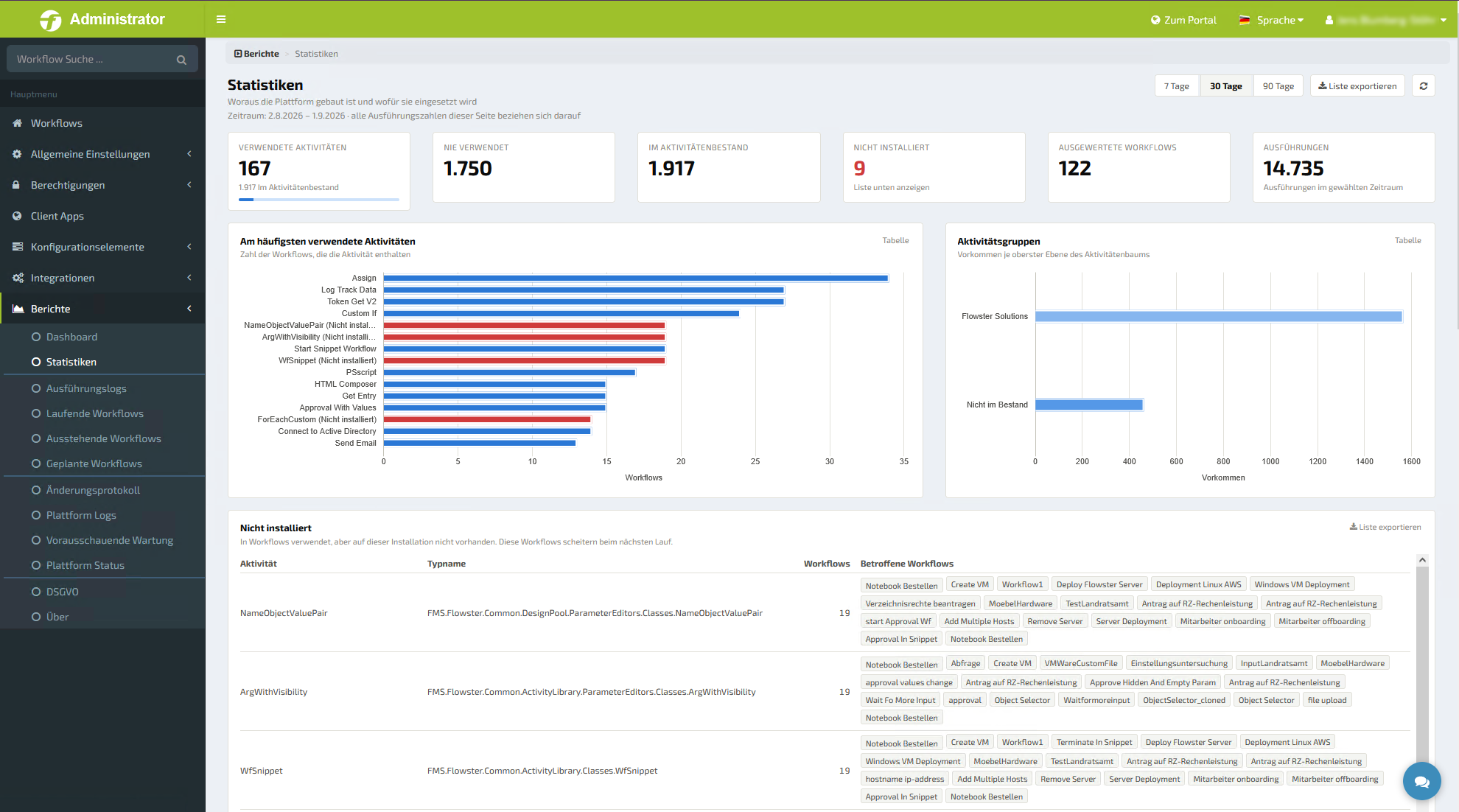
Task: Expand Konfigurationselemente submenu chevron
Action: (189, 247)
